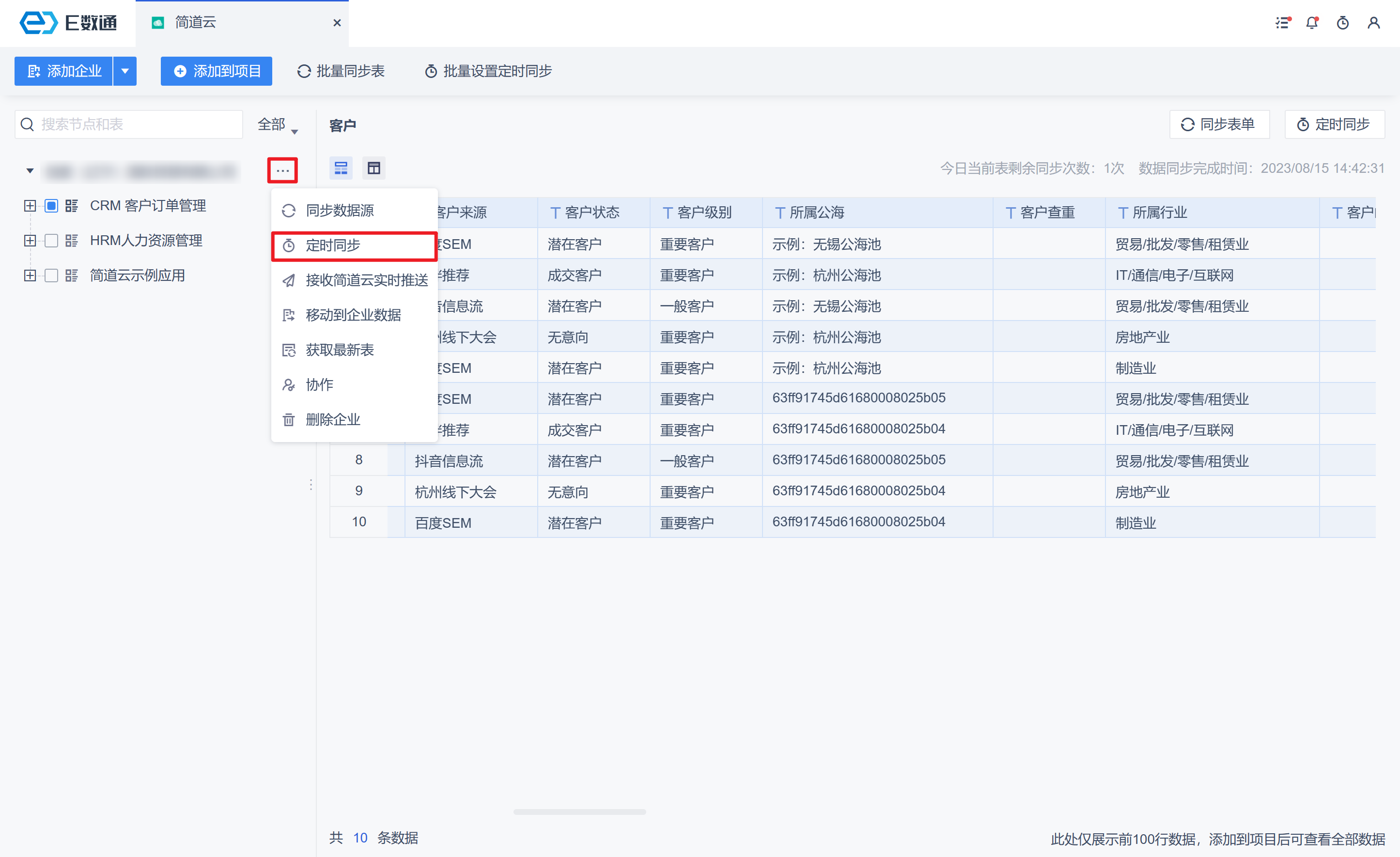Choose 删除企业 in the menu
The width and height of the screenshot is (1400, 857).
tap(332, 420)
